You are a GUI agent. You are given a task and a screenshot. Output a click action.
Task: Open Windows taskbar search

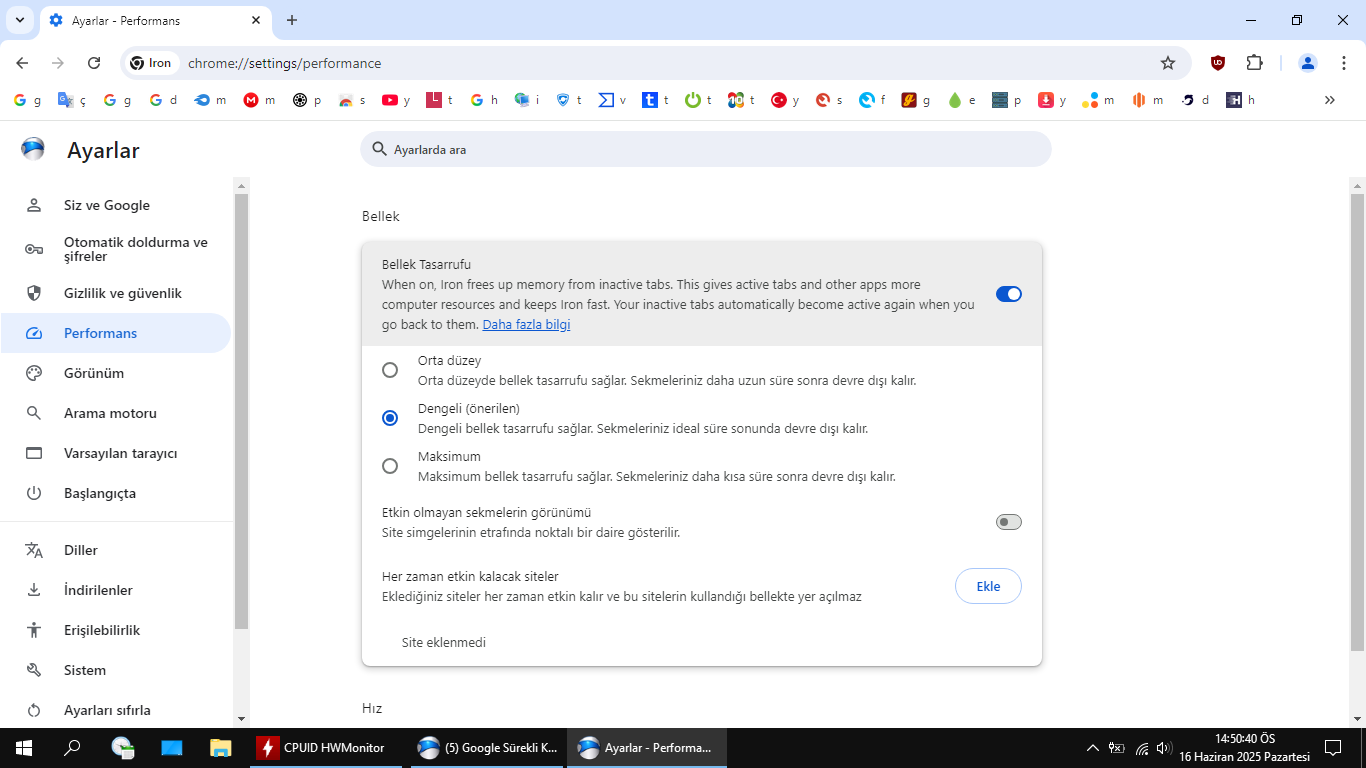(x=72, y=748)
